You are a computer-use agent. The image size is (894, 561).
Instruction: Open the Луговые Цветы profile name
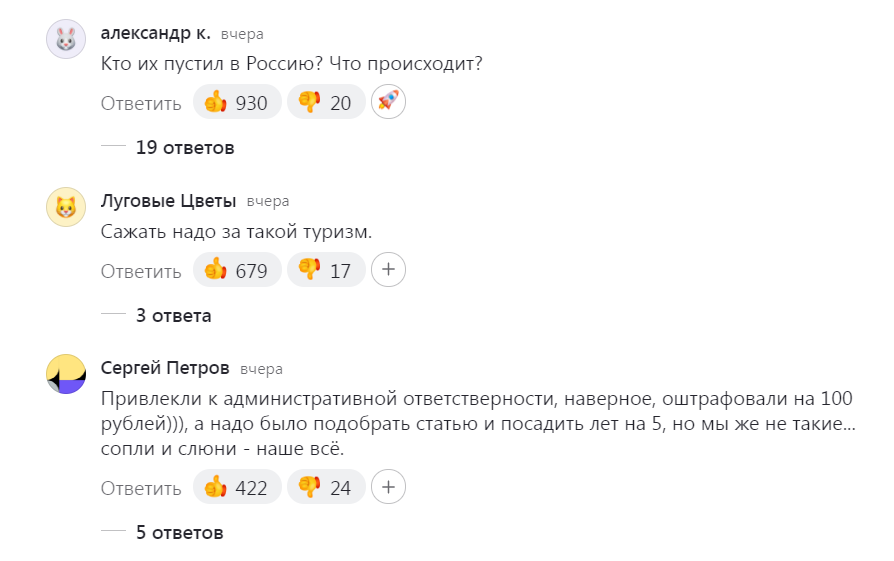click(168, 201)
